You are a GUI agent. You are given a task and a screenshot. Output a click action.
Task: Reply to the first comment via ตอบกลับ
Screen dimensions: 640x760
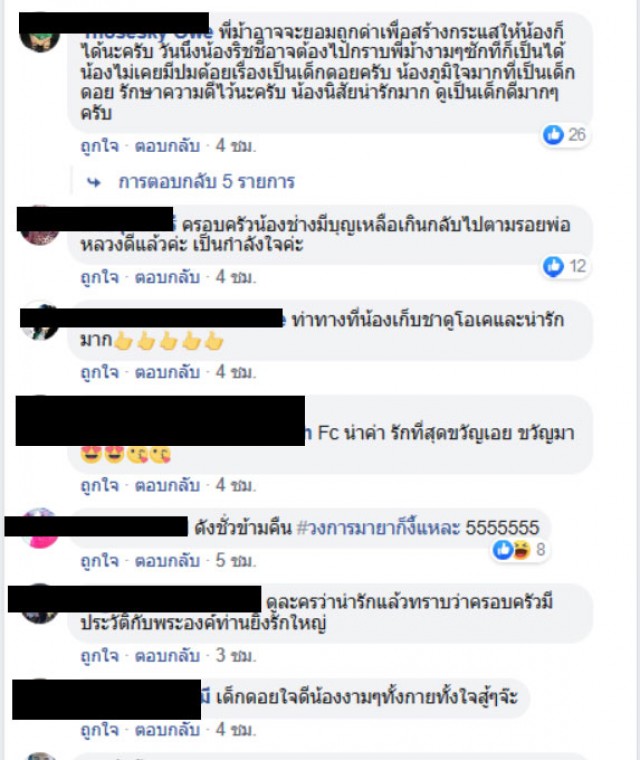pos(167,145)
